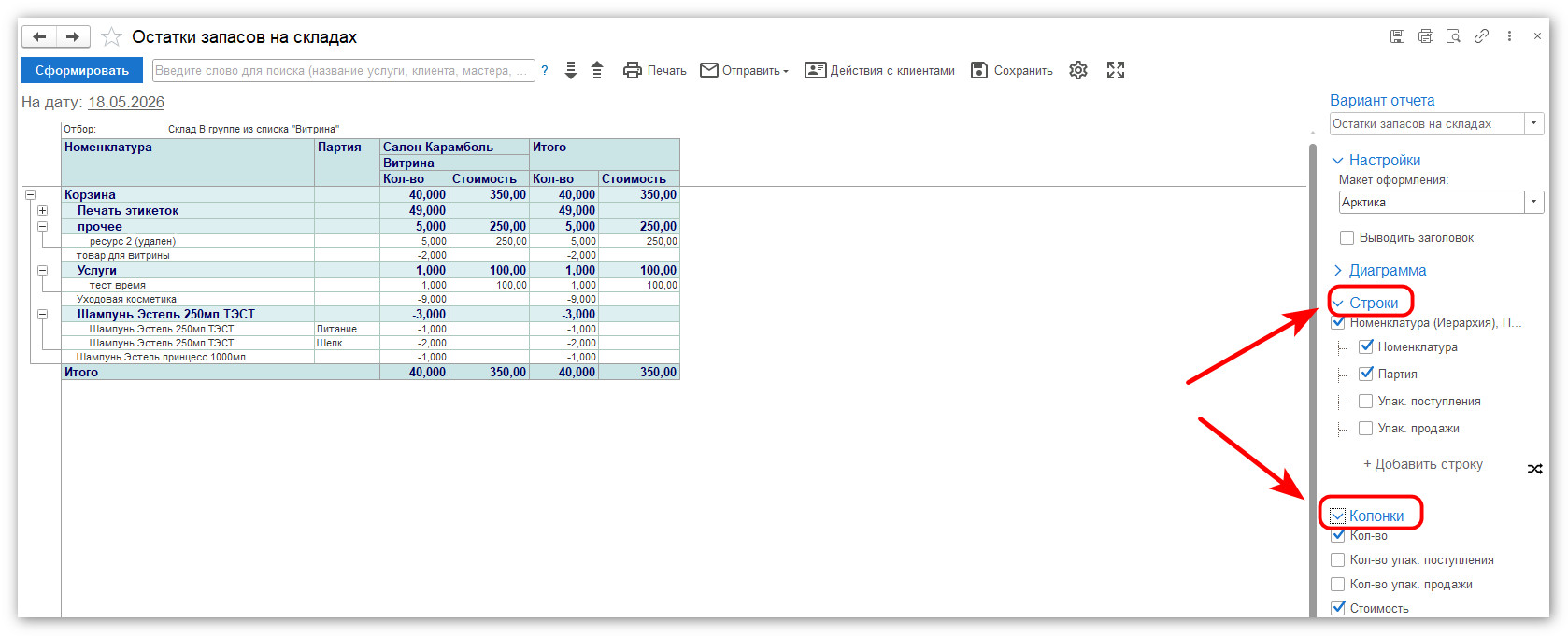Collapse all groups icon in toolbar

click(597, 70)
